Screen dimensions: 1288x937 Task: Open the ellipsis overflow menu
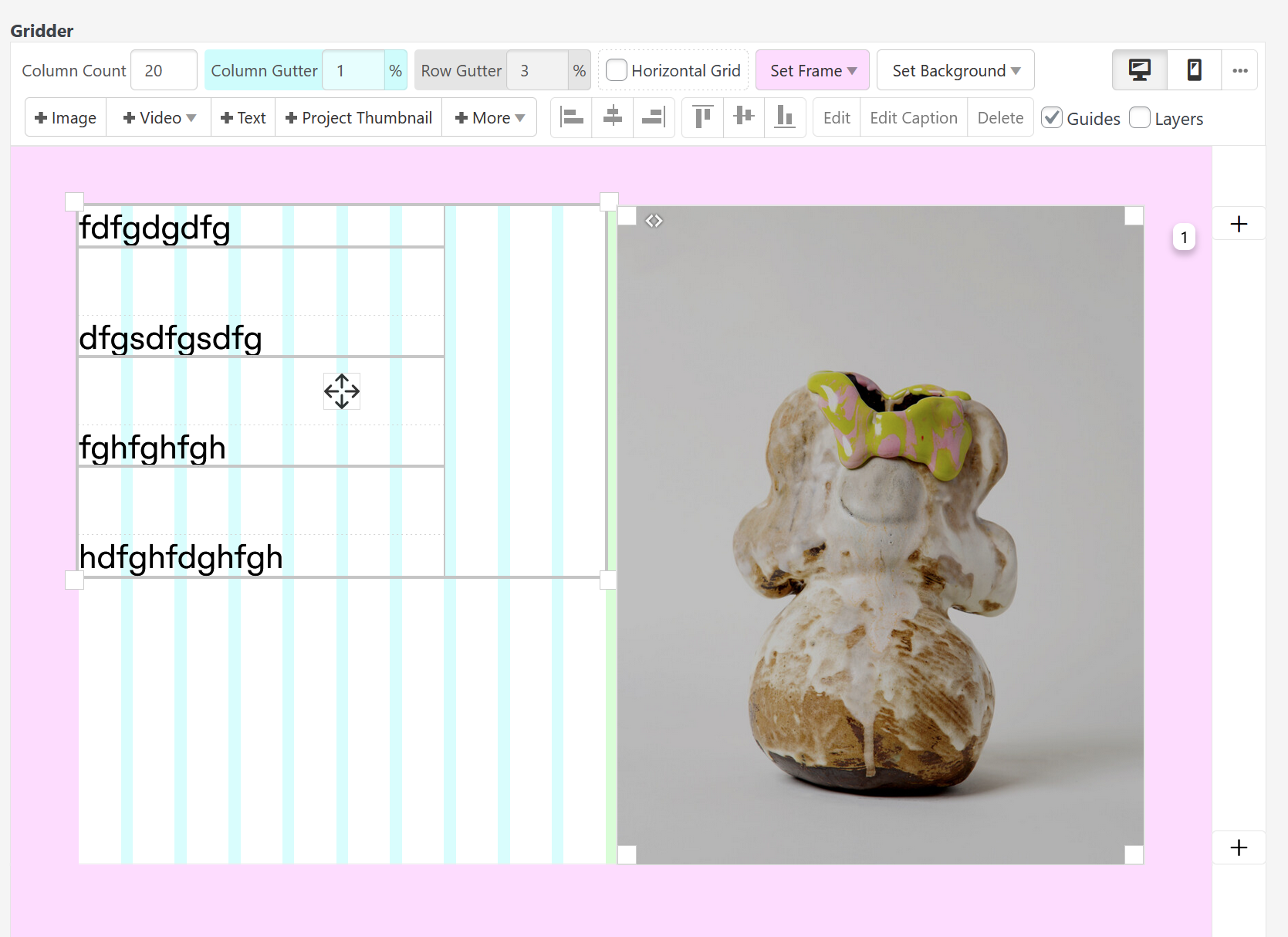(x=1240, y=70)
